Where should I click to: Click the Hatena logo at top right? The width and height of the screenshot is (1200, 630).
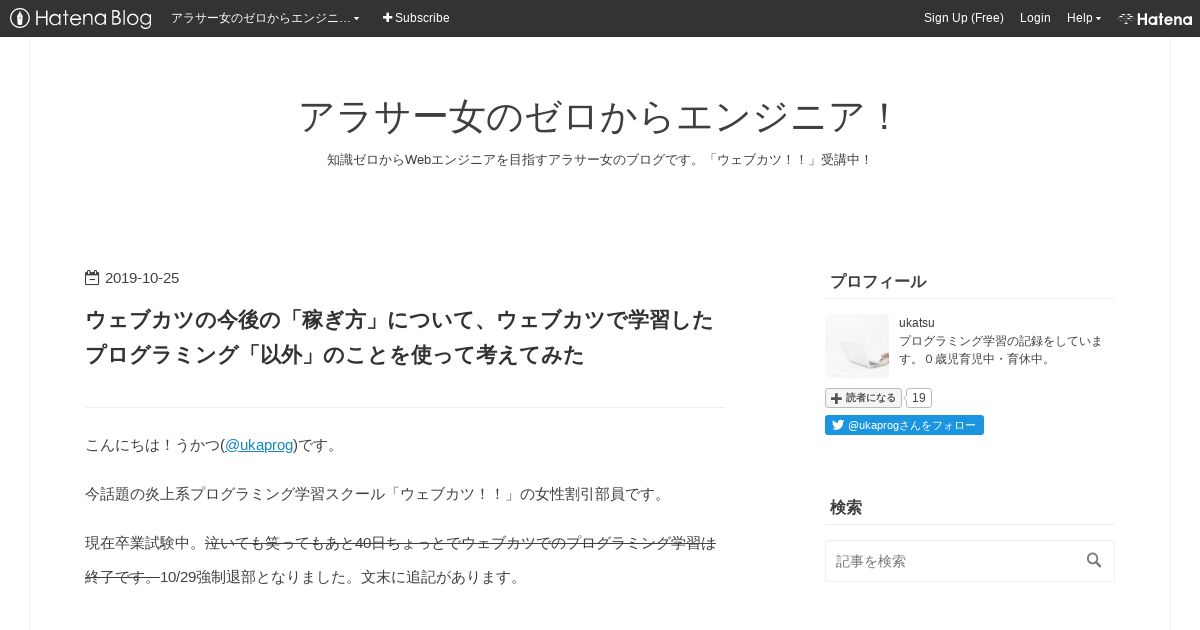[x=1155, y=18]
